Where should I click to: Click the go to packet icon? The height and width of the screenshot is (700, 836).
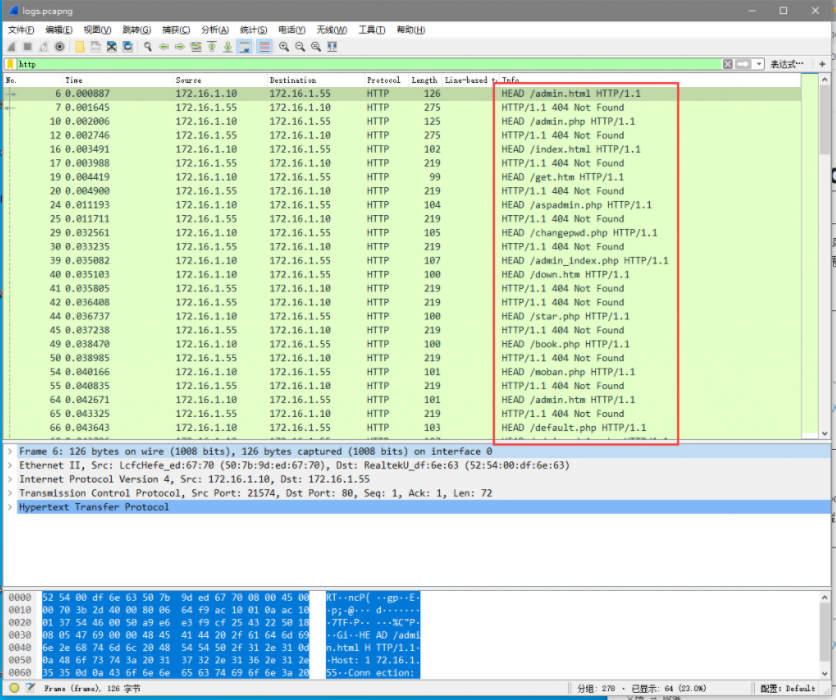click(196, 47)
